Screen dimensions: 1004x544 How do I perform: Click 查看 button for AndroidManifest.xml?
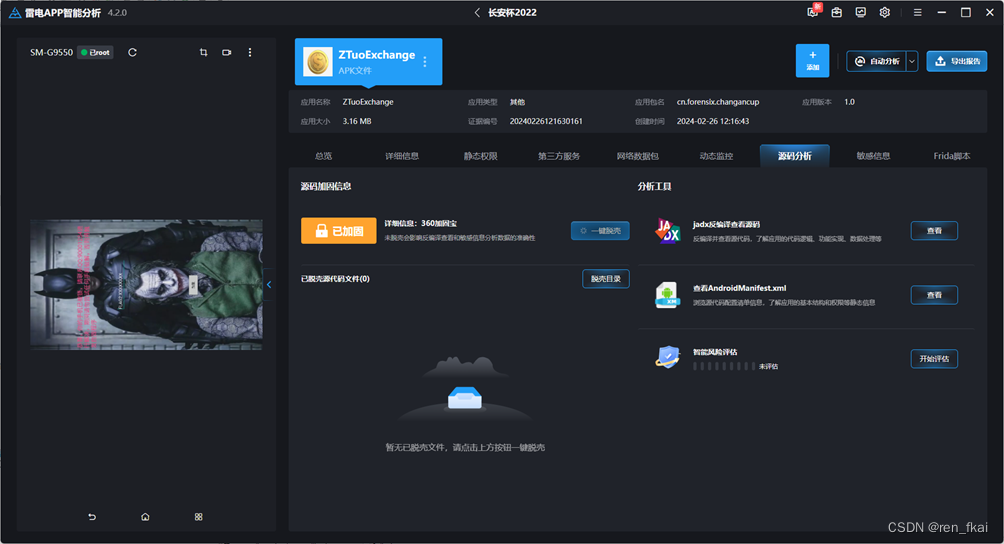coord(934,295)
